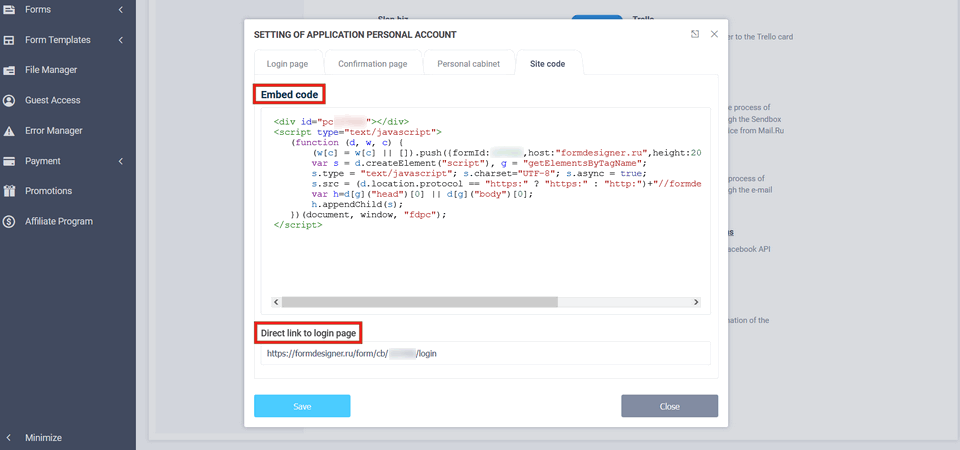Switch to the Login page tab
Screen dimensions: 960x450
point(287,63)
